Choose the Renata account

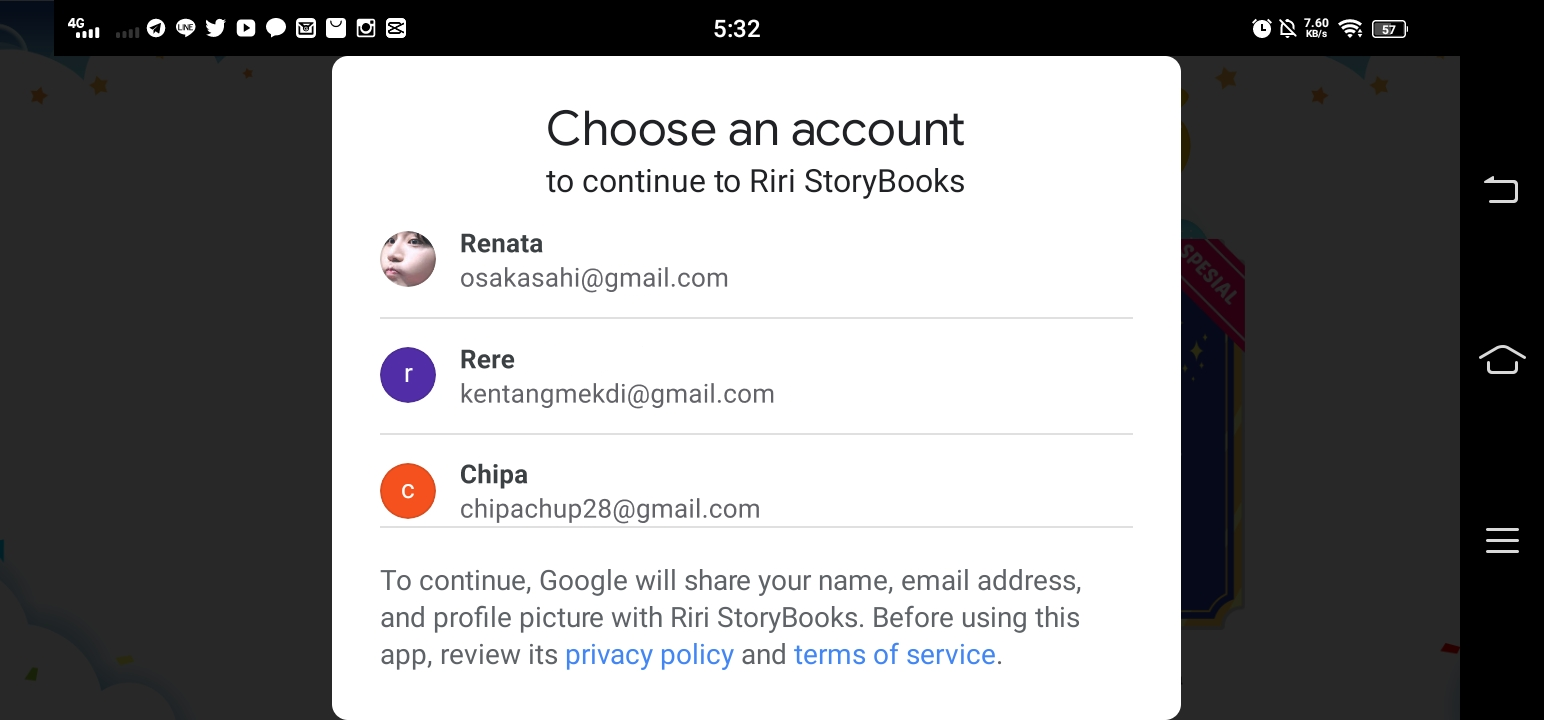pyautogui.click(x=756, y=260)
